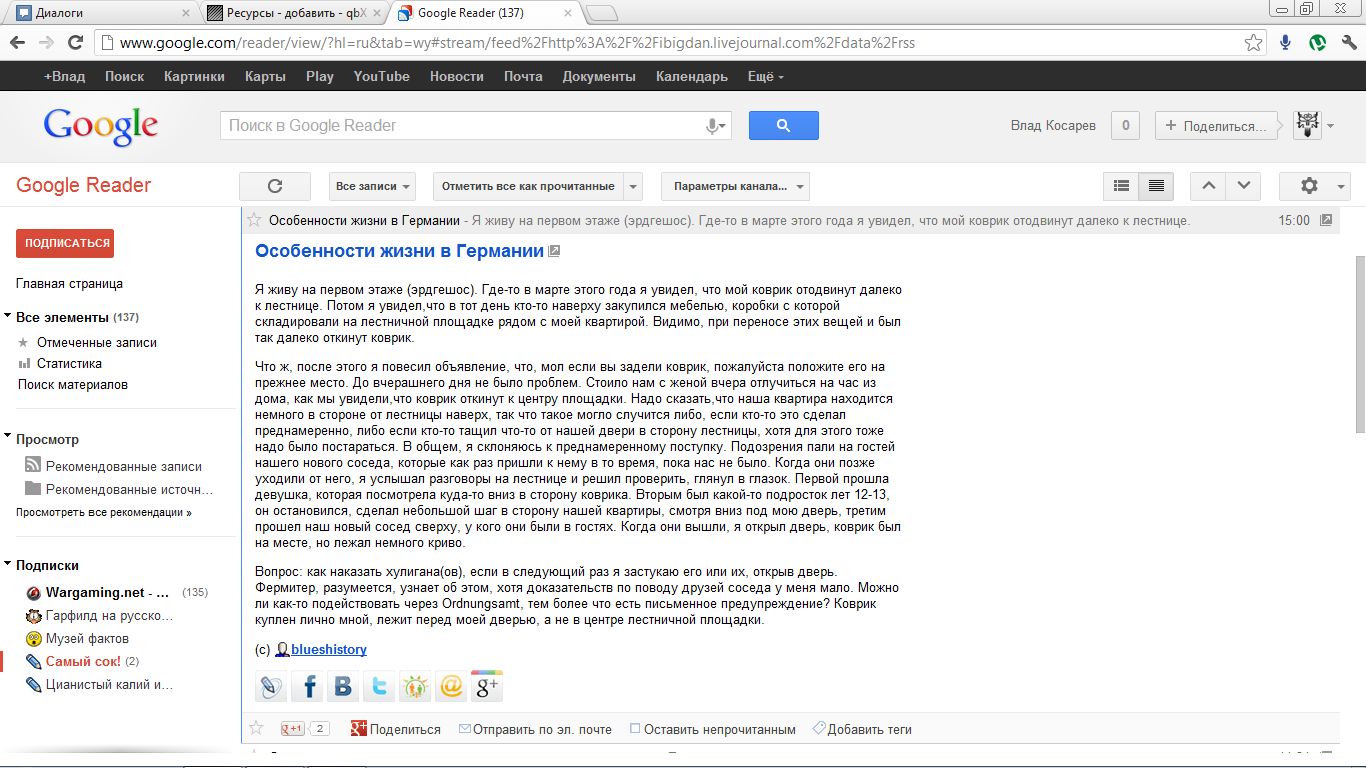This screenshot has width=1366, height=768.
Task: Open the Ещё menu in the Google bar
Action: (x=766, y=76)
